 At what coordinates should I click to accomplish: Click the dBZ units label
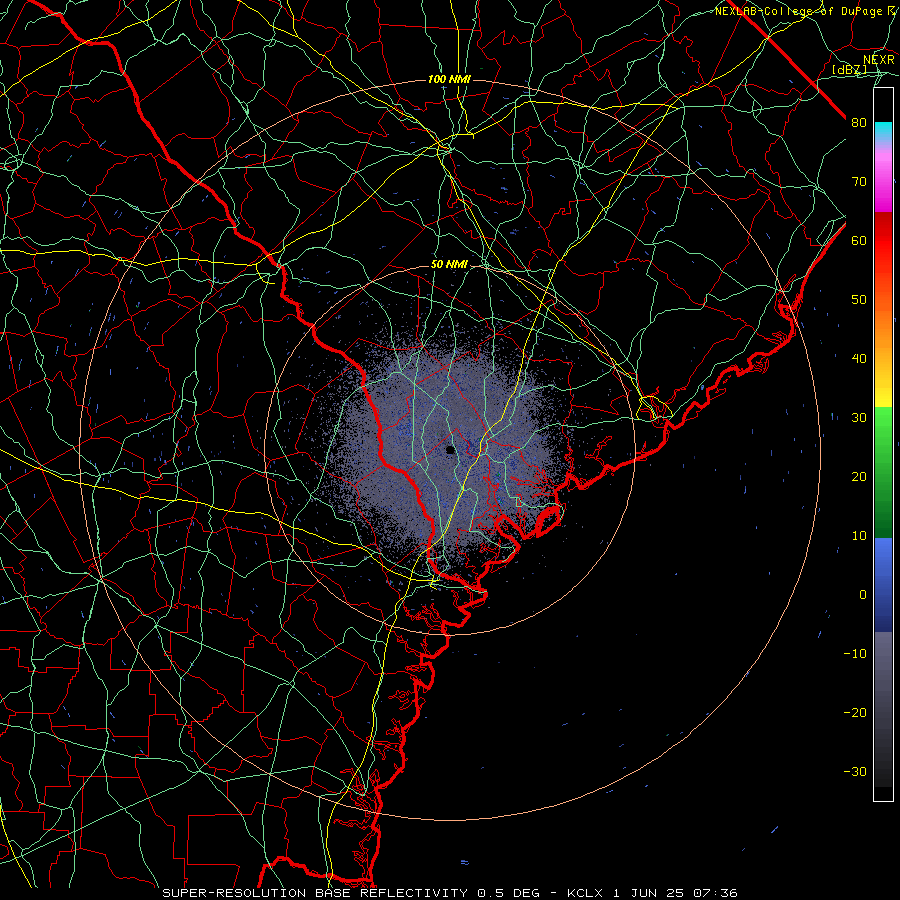849,70
